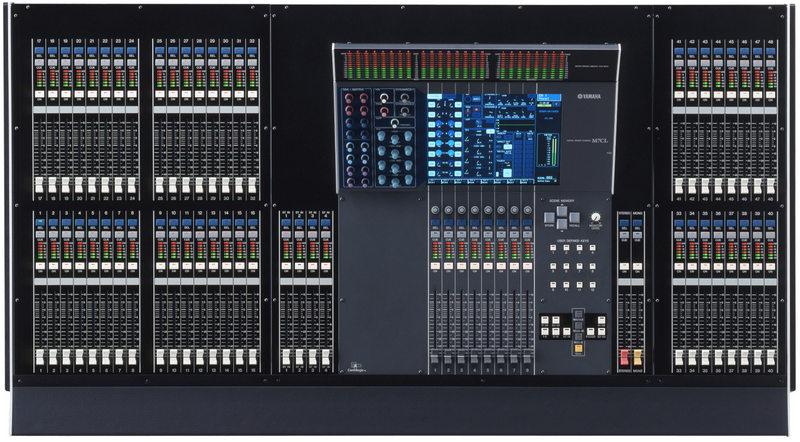Cue channel 36 with its CUE key
Image resolution: width=800 pixels, height=442 pixels.
pos(718,234)
